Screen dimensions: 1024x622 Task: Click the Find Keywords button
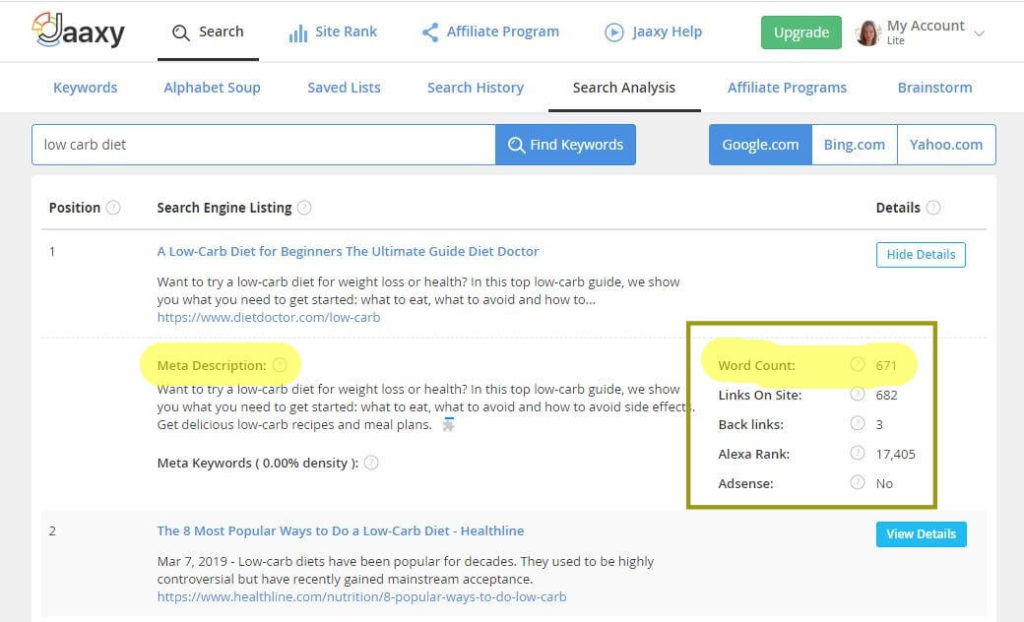[566, 144]
